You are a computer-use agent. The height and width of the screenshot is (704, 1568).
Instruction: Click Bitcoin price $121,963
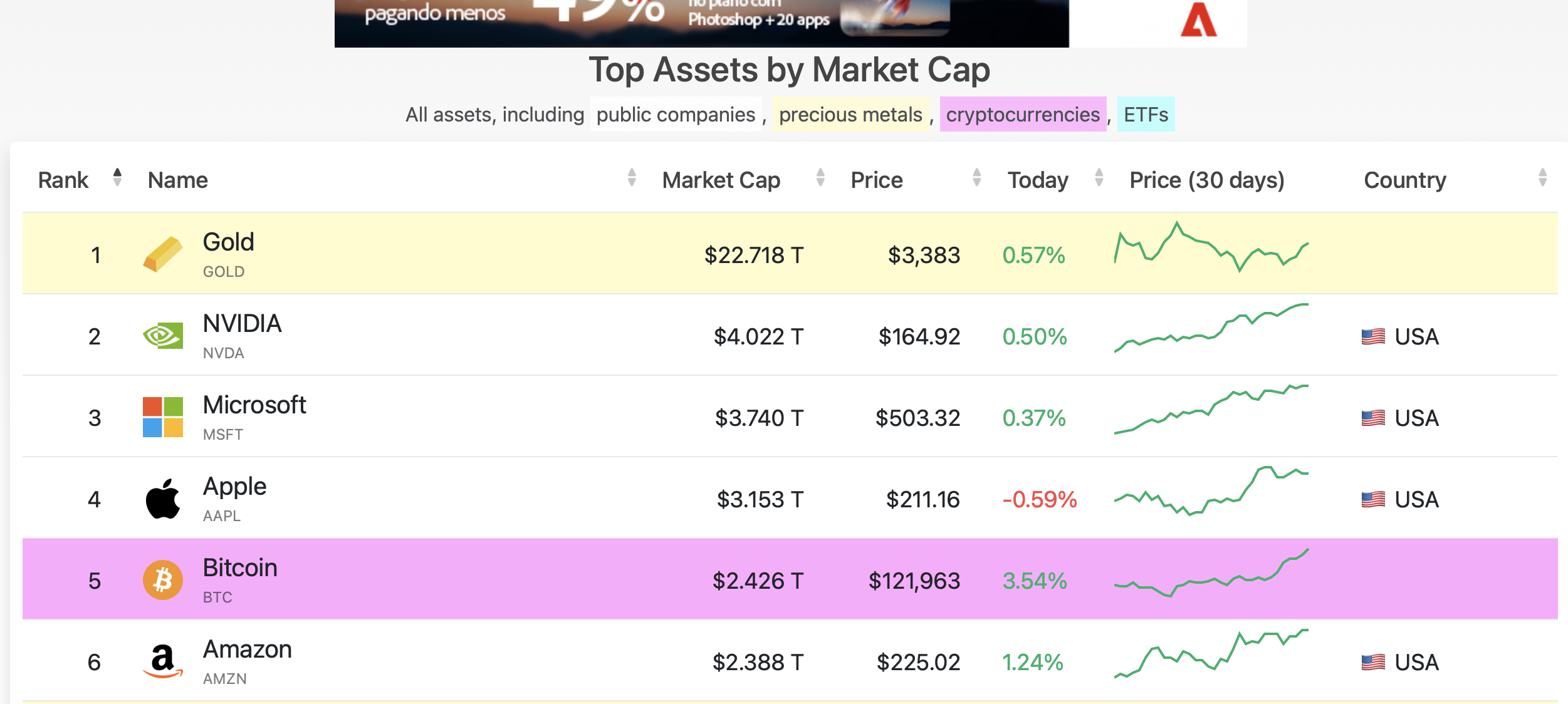[x=914, y=581]
